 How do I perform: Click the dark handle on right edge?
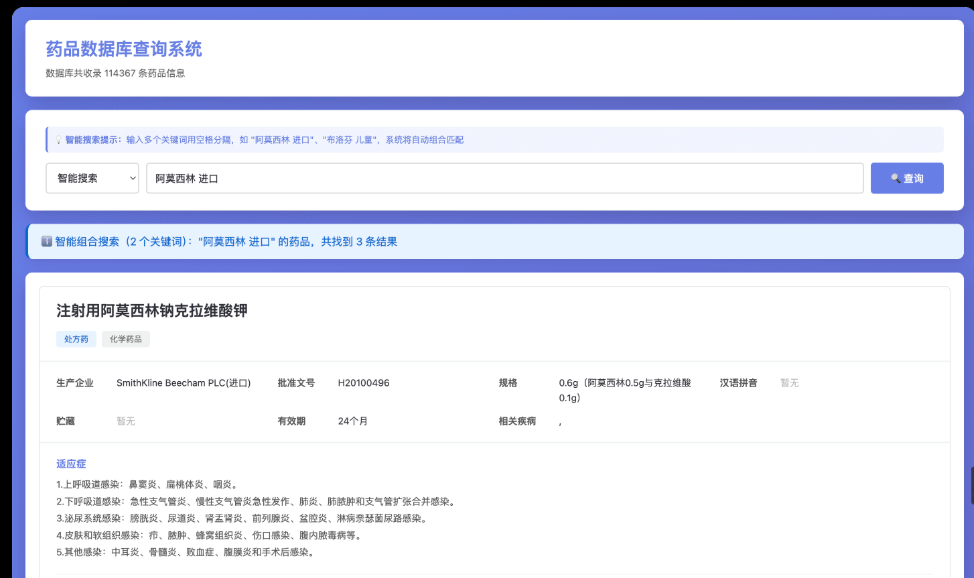(971, 485)
